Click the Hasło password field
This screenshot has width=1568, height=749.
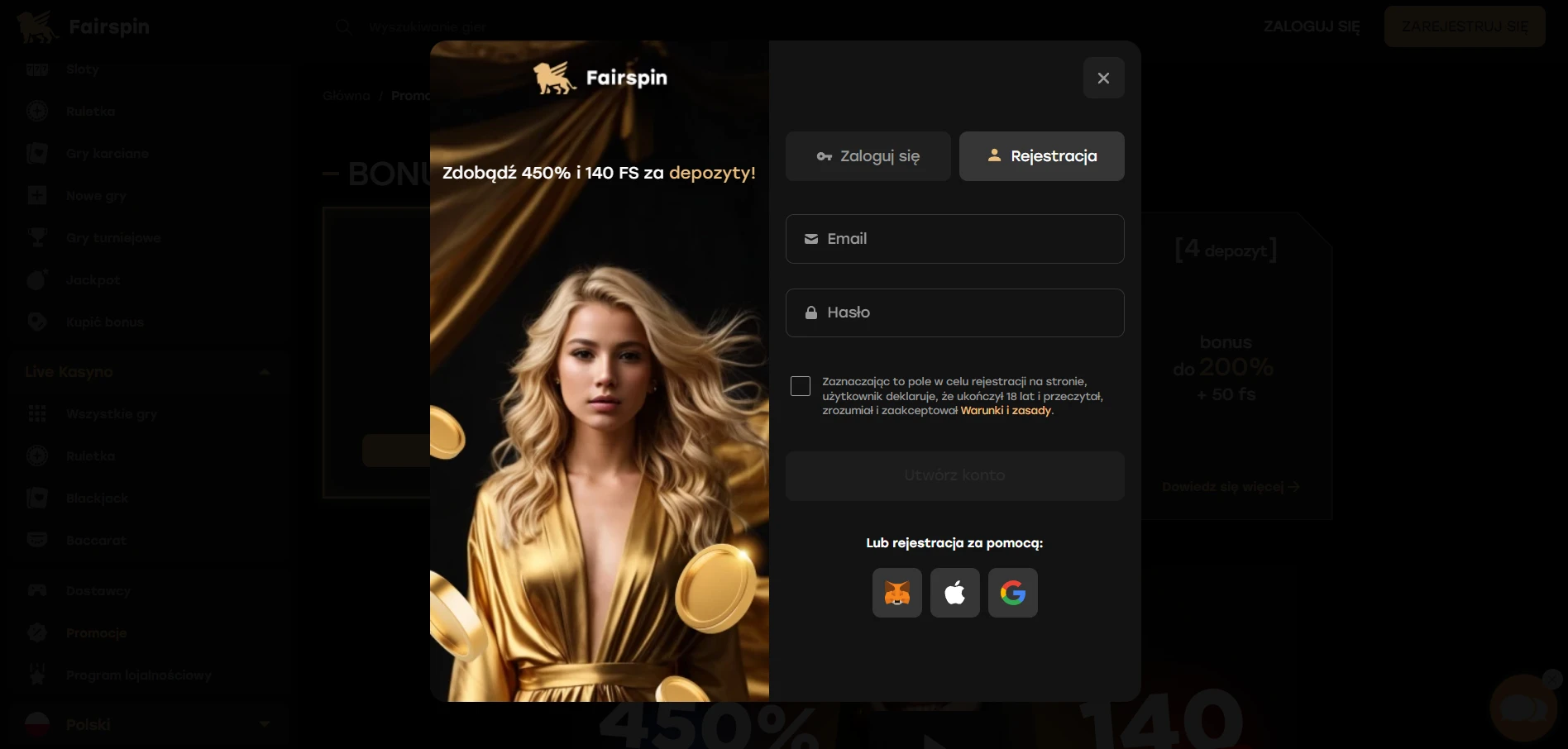point(955,312)
